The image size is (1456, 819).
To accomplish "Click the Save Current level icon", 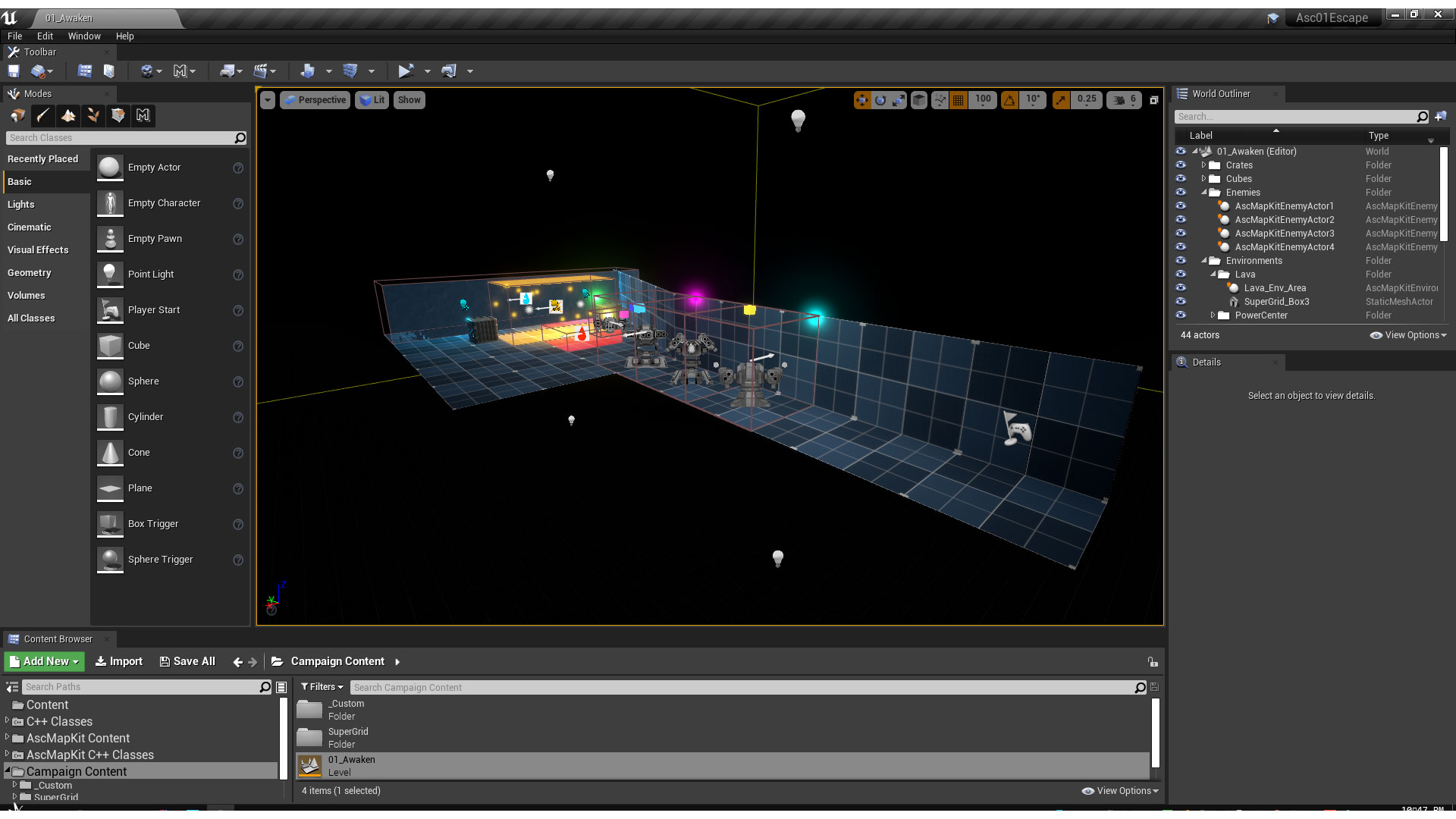I will coord(14,71).
